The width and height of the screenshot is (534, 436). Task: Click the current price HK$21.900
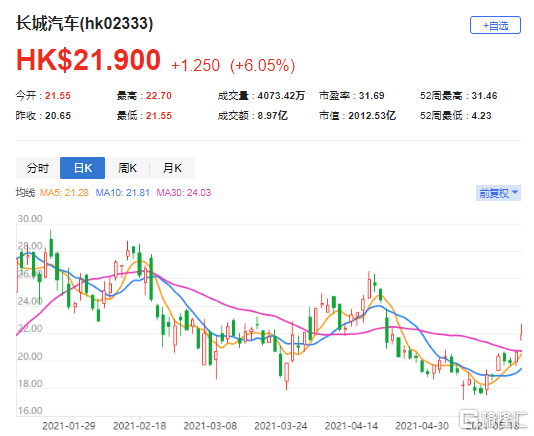[x=88, y=60]
